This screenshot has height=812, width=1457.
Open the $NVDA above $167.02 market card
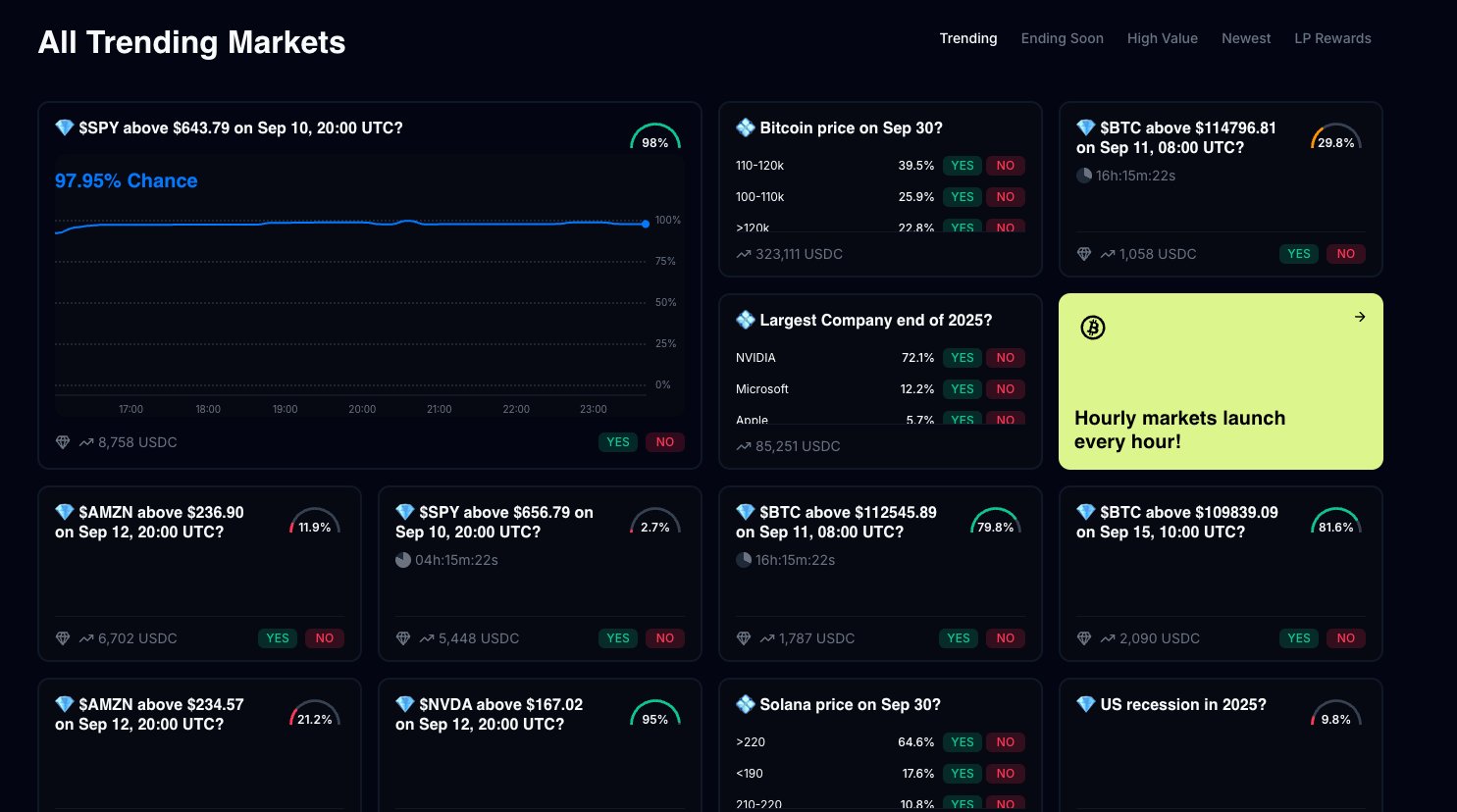click(x=500, y=714)
